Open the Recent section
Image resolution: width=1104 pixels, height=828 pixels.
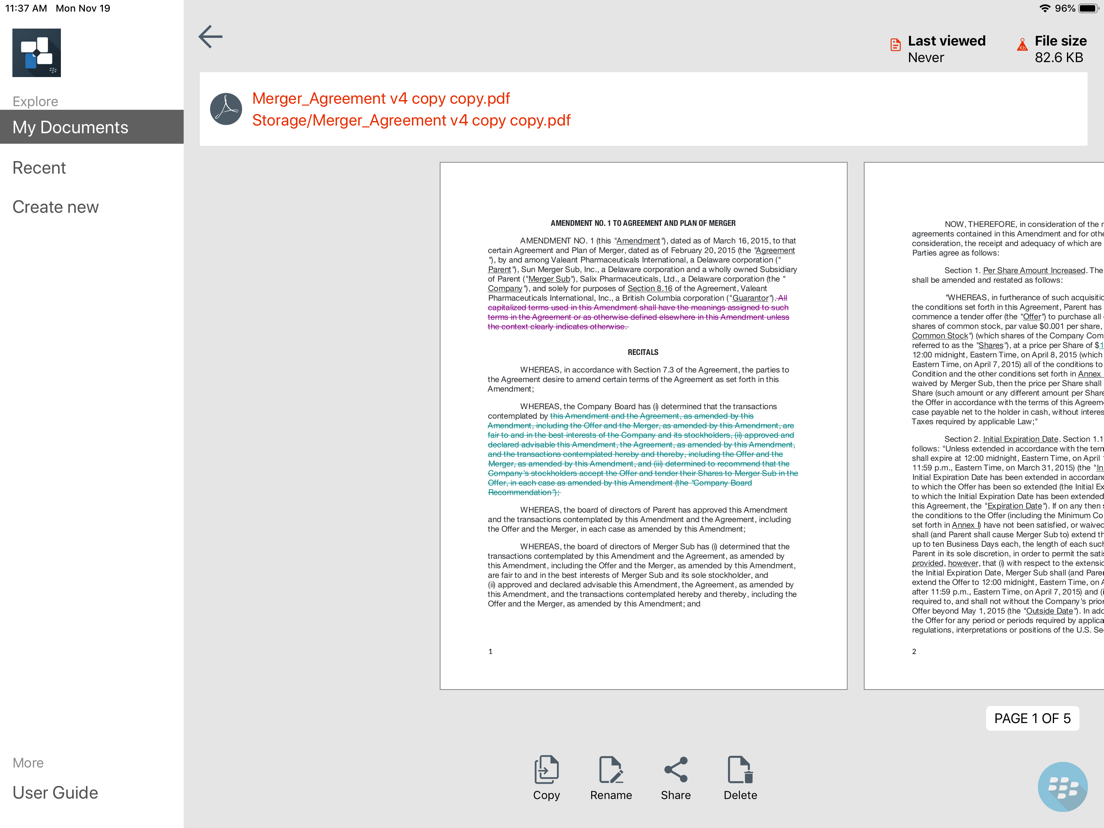click(x=39, y=168)
